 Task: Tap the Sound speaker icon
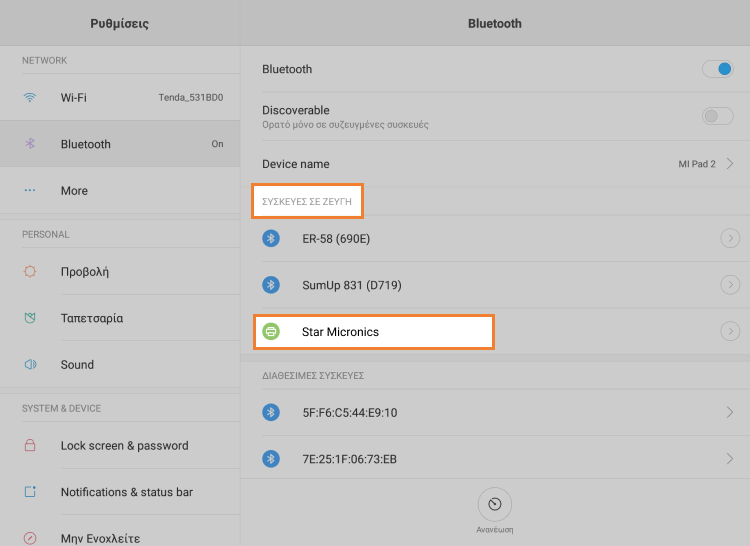30,365
